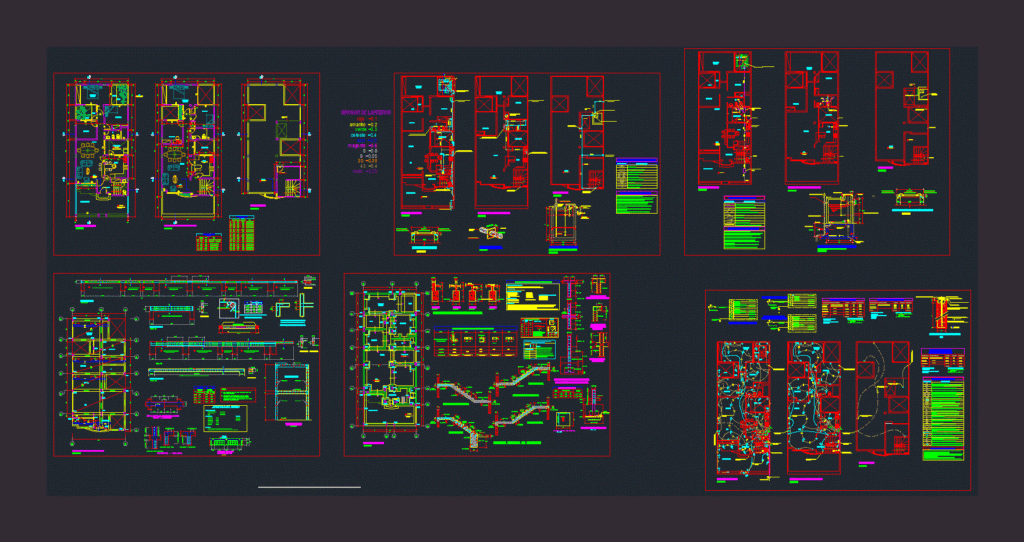Select the "magenta" pen thickness line
Image resolution: width=1024 pixels, height=542 pixels.
coord(363,146)
